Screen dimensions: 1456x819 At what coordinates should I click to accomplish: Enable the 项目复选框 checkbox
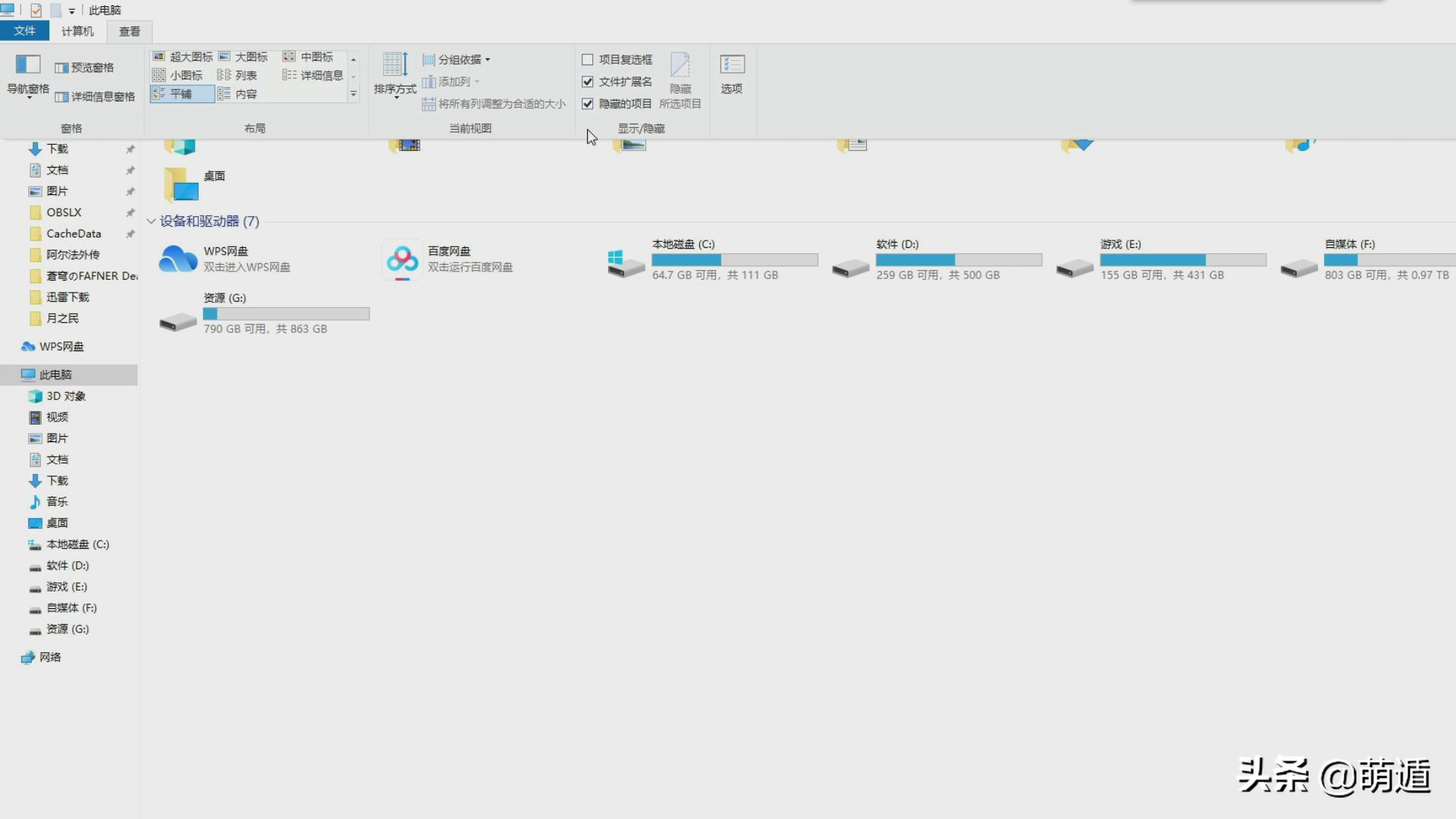[x=588, y=59]
